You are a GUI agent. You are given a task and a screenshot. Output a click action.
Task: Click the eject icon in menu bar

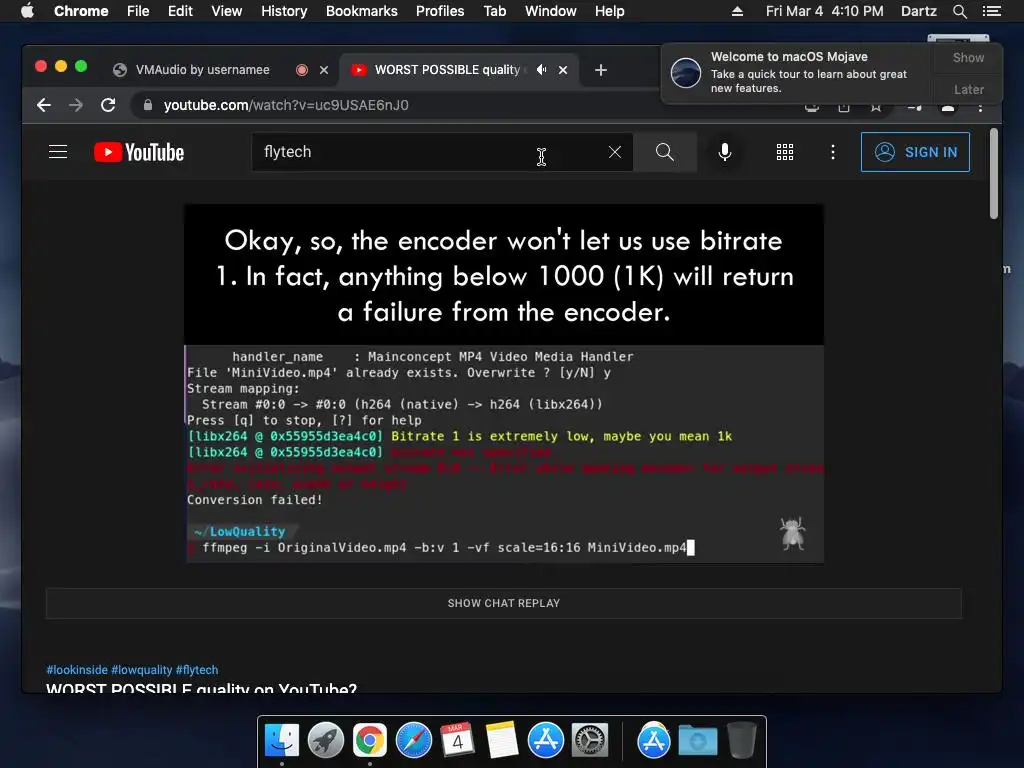point(737,11)
